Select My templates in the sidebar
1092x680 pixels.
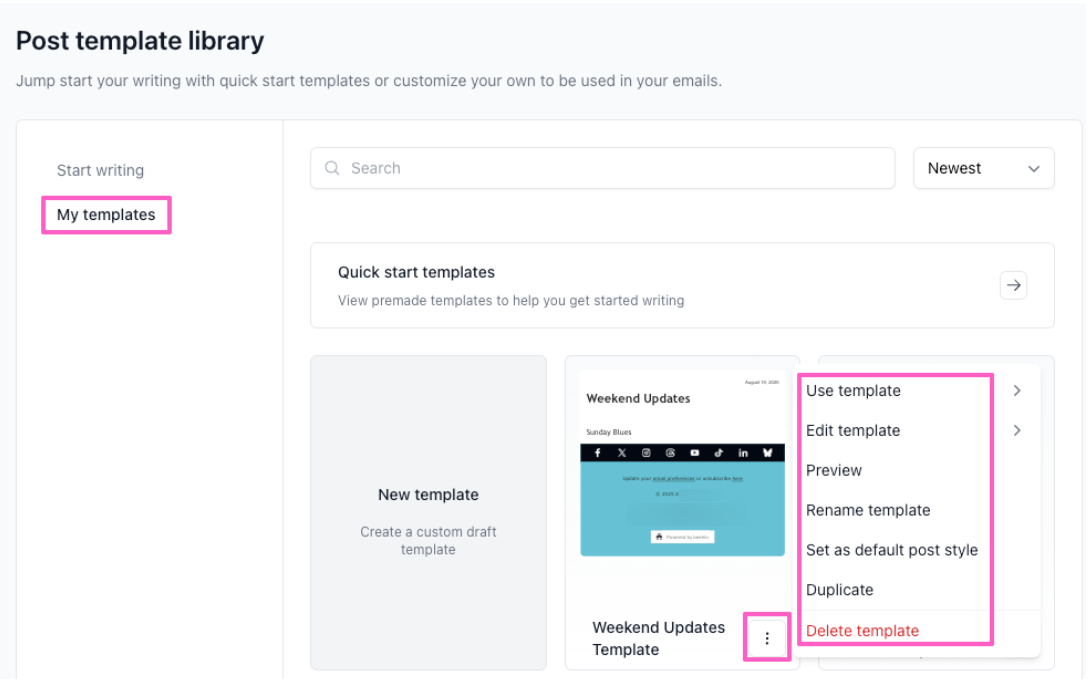pos(106,215)
